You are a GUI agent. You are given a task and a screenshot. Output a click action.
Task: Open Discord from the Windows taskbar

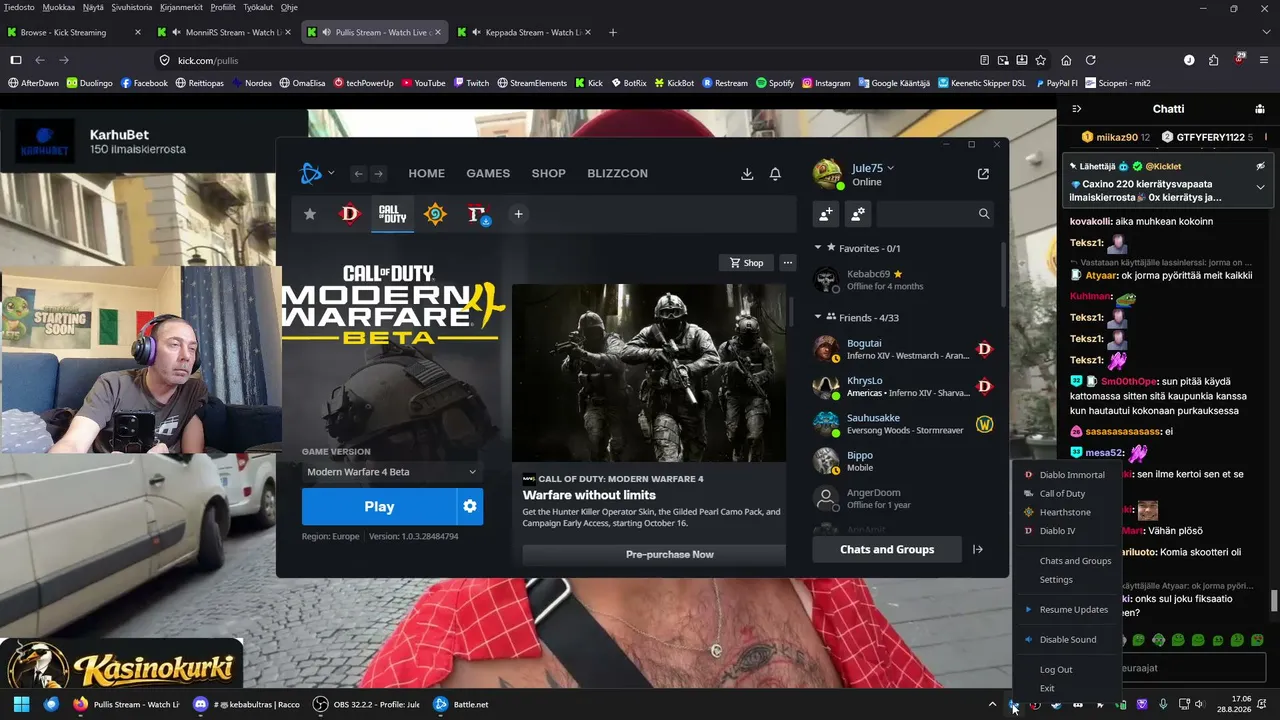click(246, 705)
